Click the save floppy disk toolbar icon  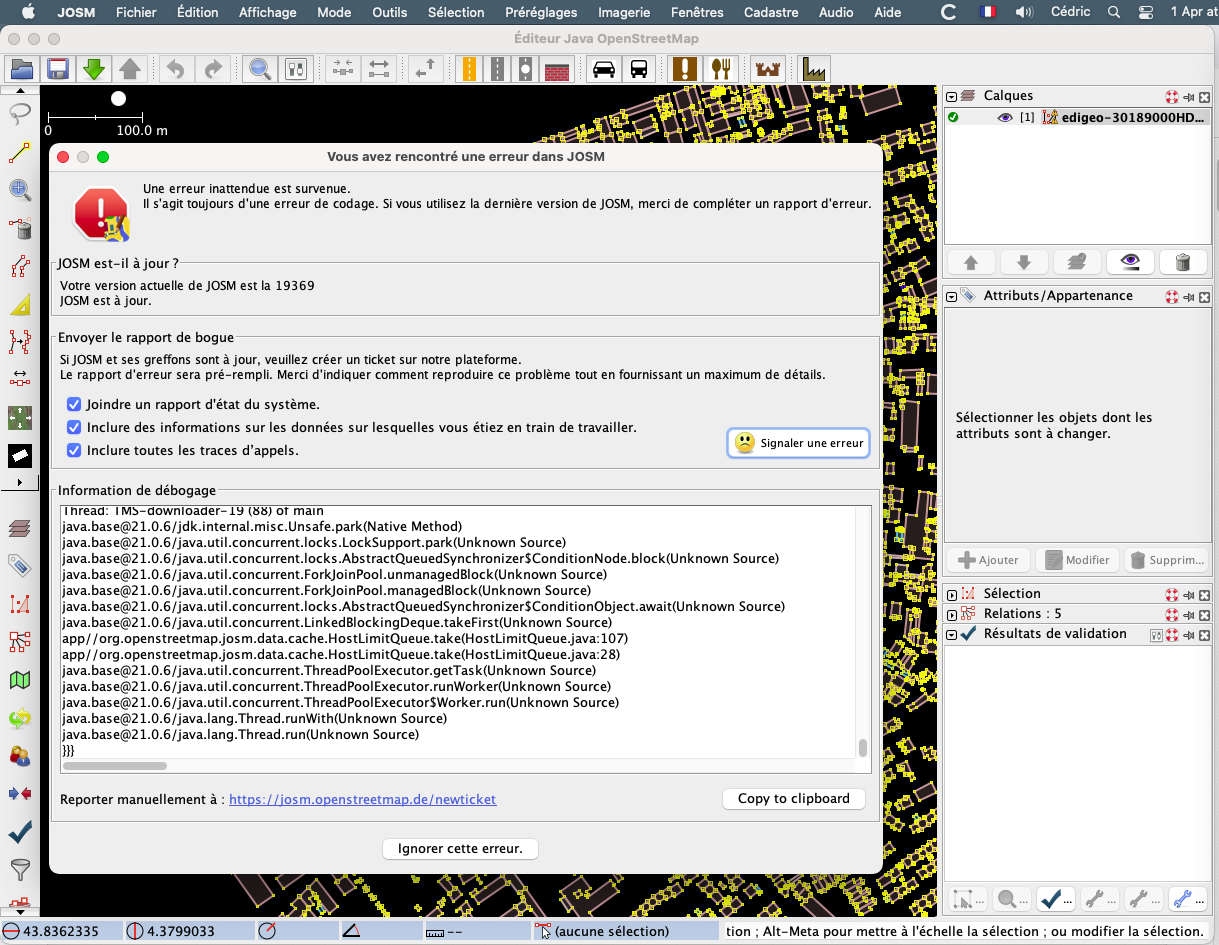(x=58, y=69)
